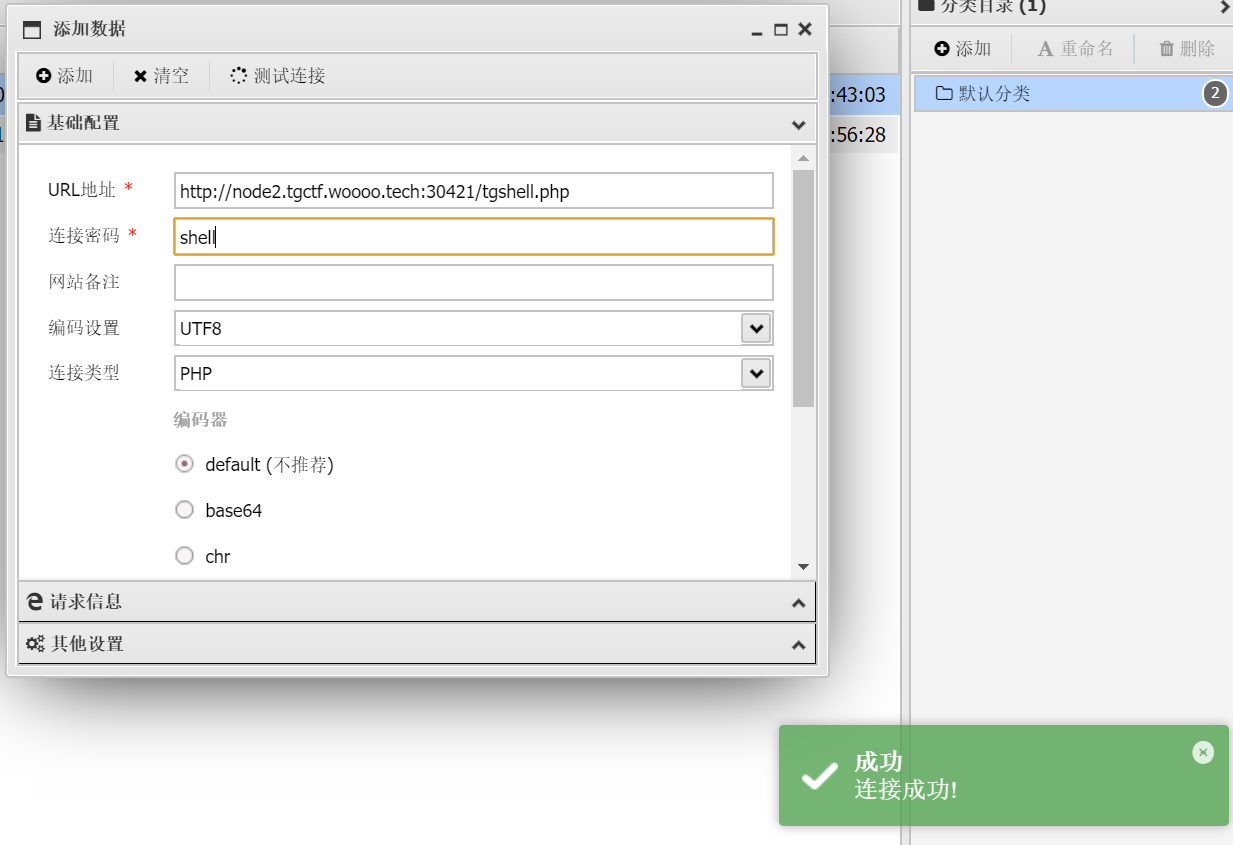The height and width of the screenshot is (845, 1233).
Task: Click the 网站备注 input field
Action: coord(473,282)
